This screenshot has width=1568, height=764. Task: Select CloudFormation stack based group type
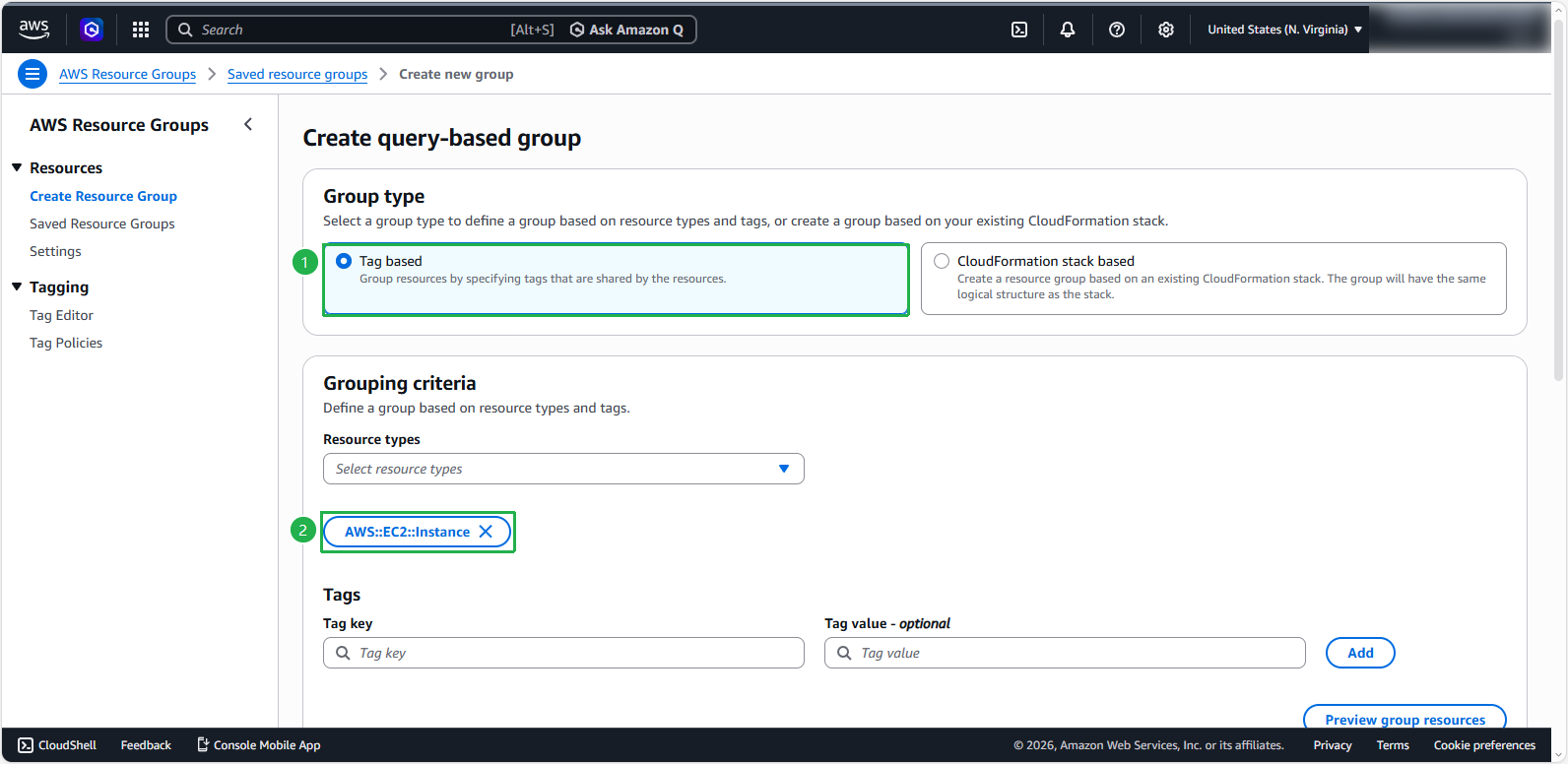point(1213,279)
